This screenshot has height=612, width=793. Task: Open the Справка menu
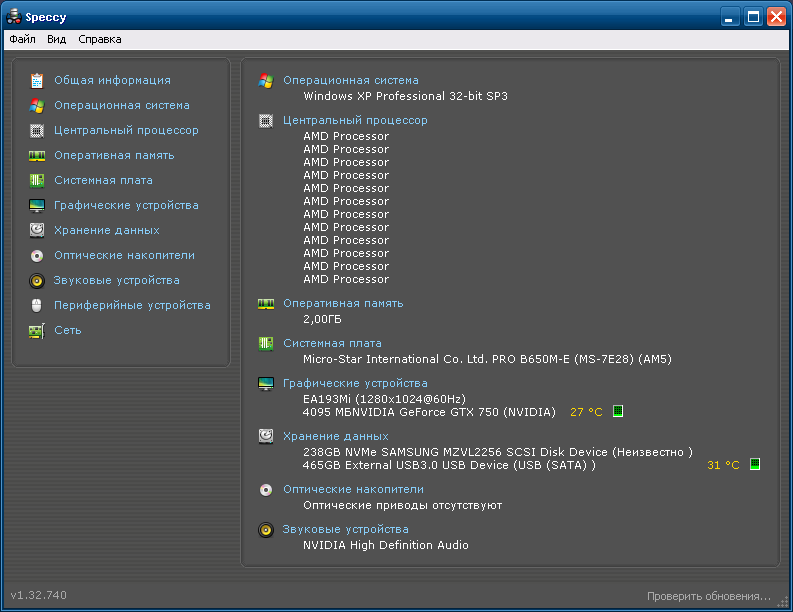tap(100, 39)
